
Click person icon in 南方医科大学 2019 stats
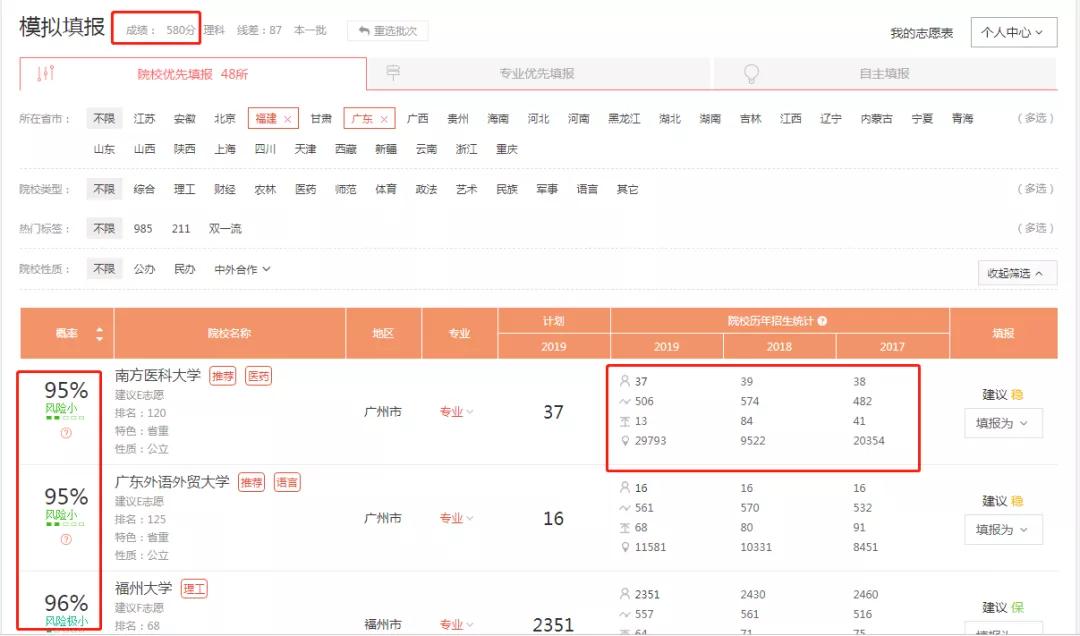click(x=625, y=381)
